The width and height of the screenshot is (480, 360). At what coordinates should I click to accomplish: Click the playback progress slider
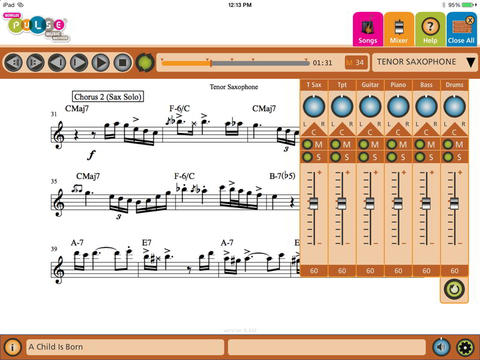tap(235, 63)
